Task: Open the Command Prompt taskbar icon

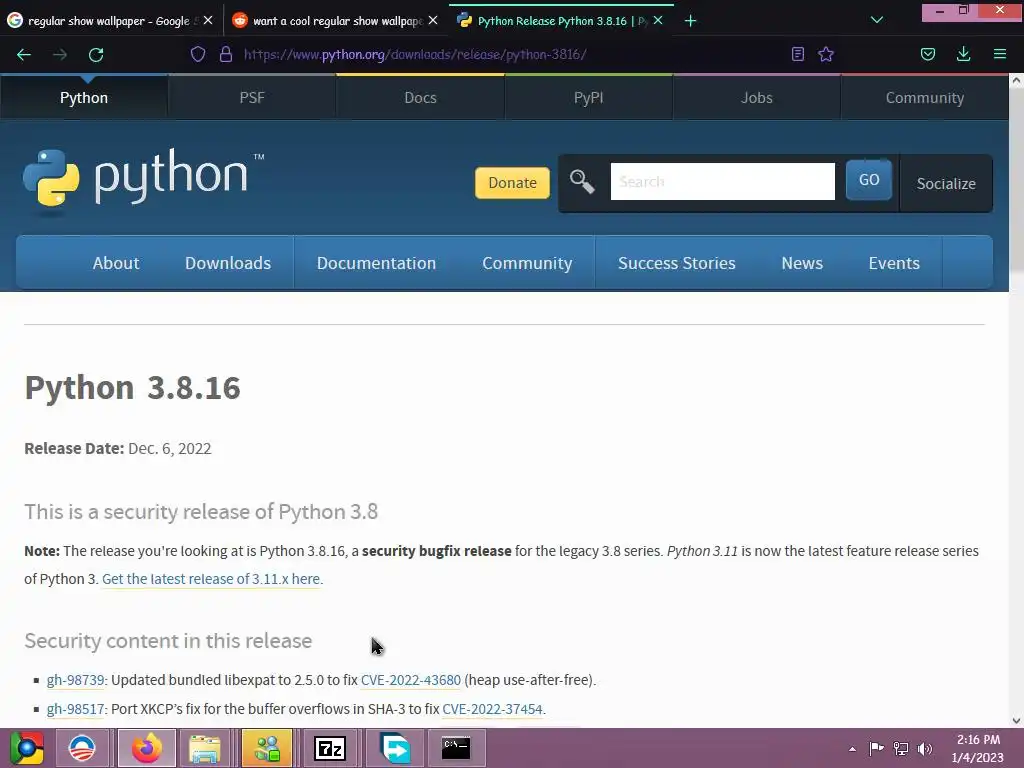Action: [x=456, y=748]
